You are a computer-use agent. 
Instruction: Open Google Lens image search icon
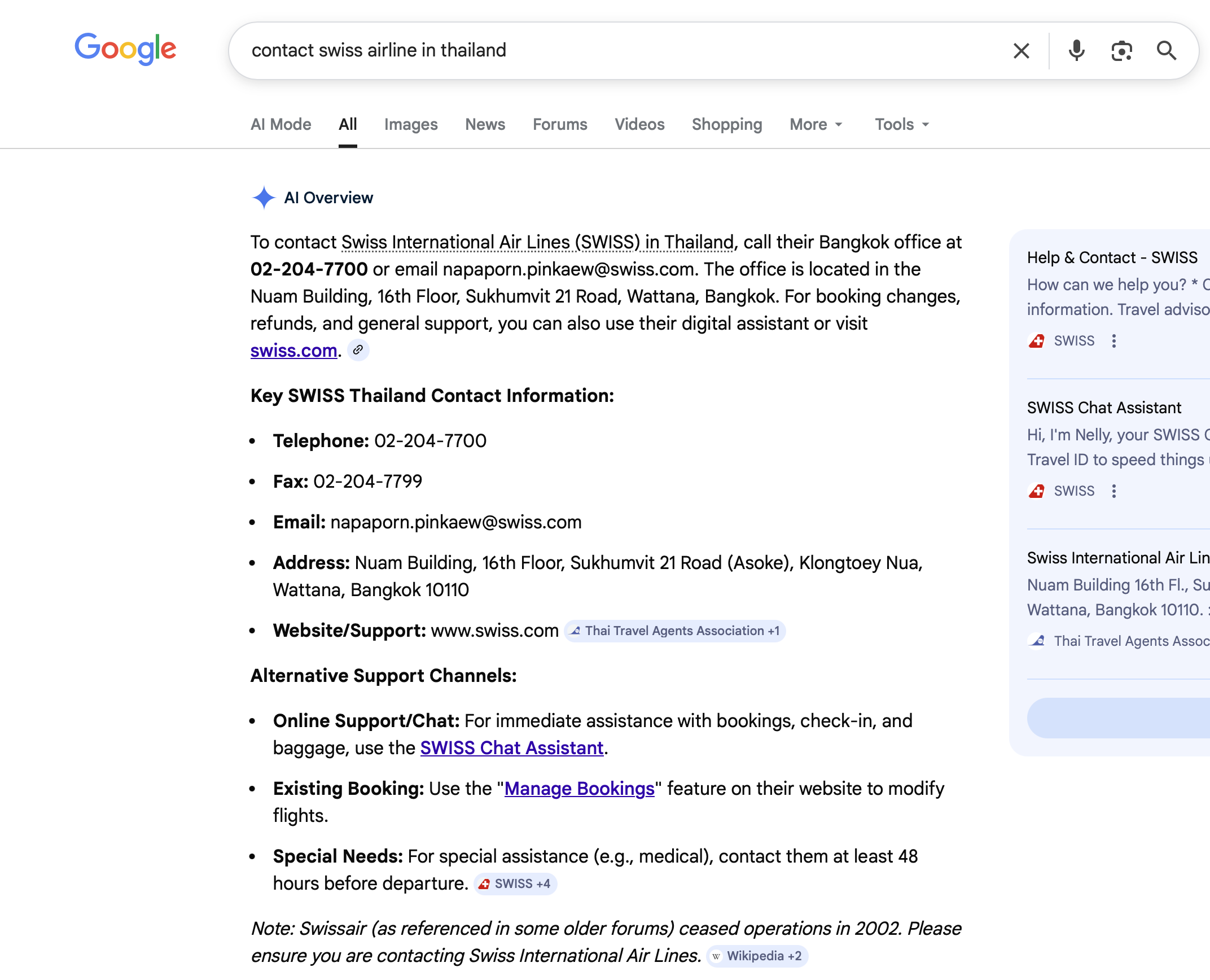coord(1121,51)
